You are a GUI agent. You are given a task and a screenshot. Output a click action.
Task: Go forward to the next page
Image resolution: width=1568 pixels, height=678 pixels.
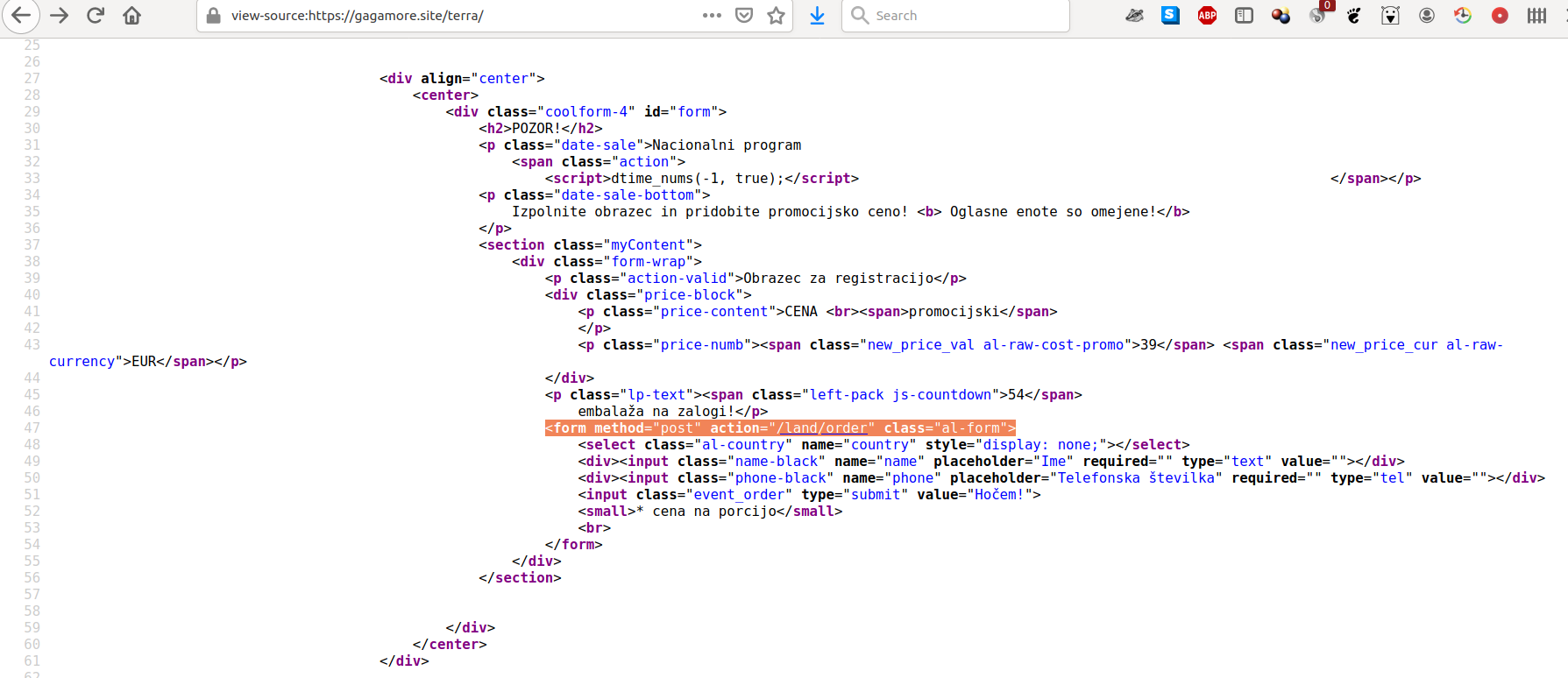(x=59, y=15)
